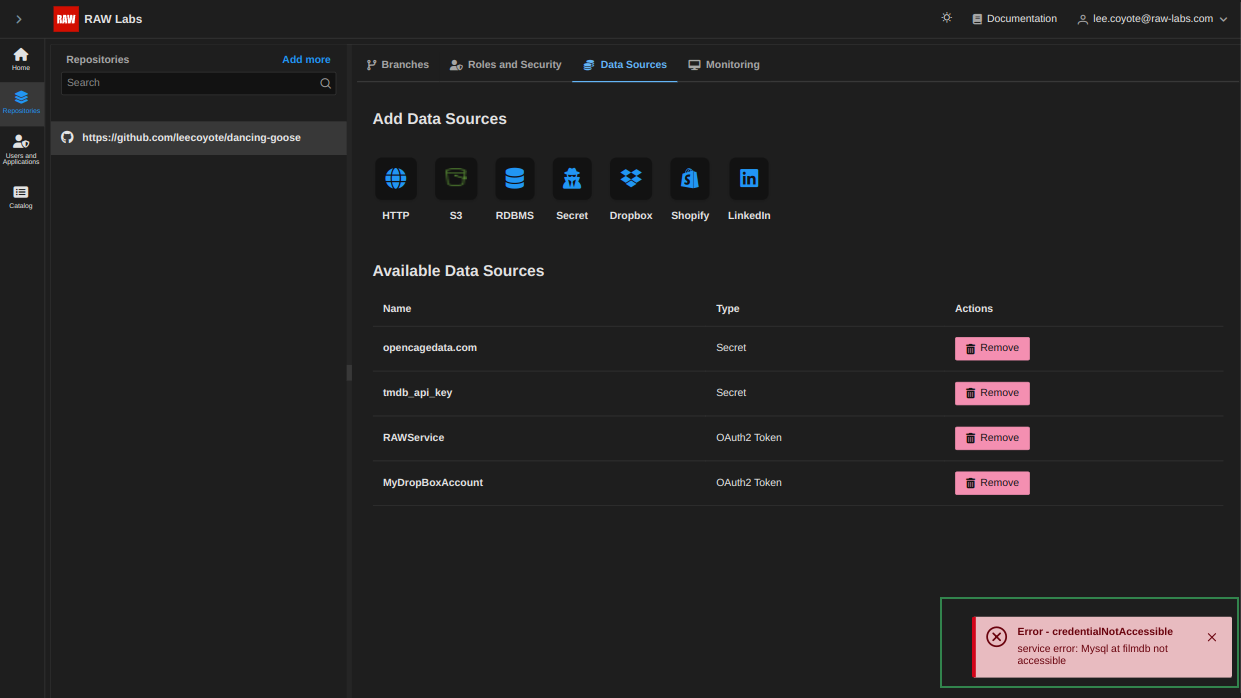Click the RAW Labs logo
The width and height of the screenshot is (1241, 698).
point(66,19)
